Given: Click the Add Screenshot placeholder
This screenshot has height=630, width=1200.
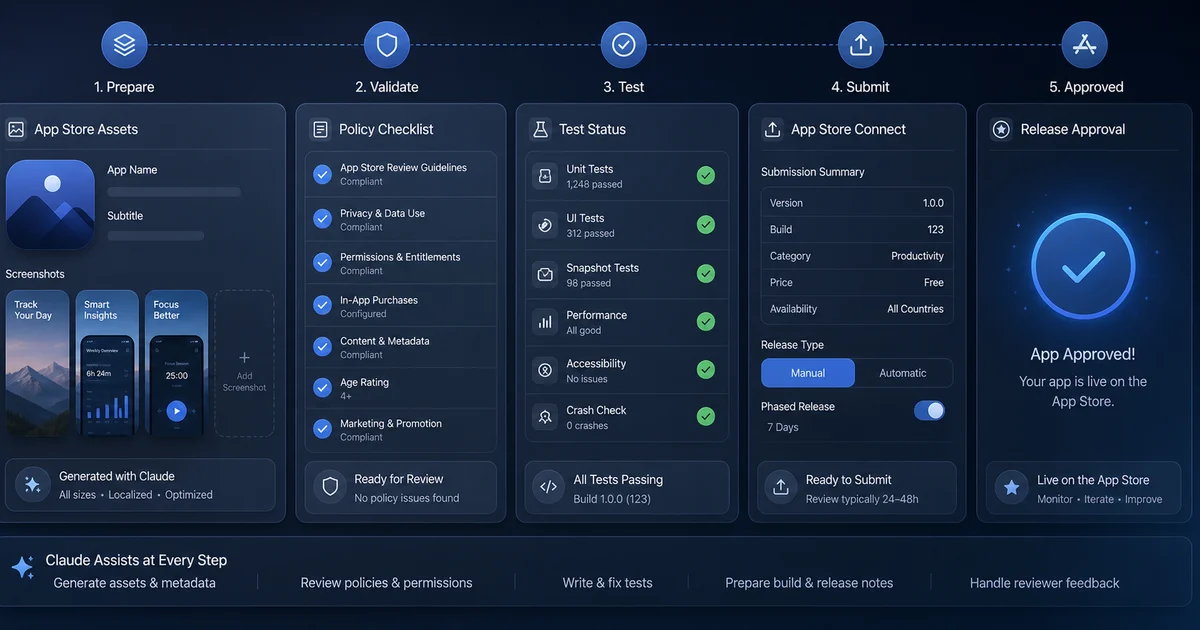Looking at the screenshot, I should click(x=244, y=364).
